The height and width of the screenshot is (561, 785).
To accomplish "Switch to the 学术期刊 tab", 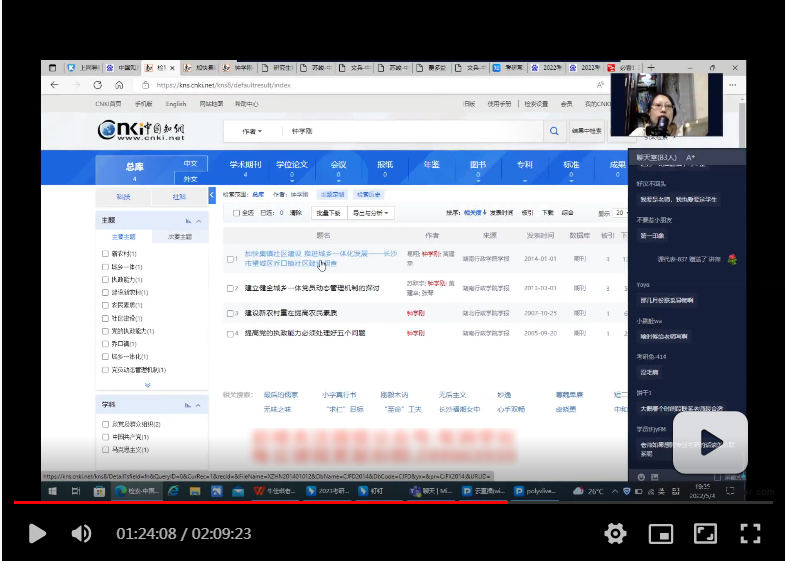I will [245, 165].
